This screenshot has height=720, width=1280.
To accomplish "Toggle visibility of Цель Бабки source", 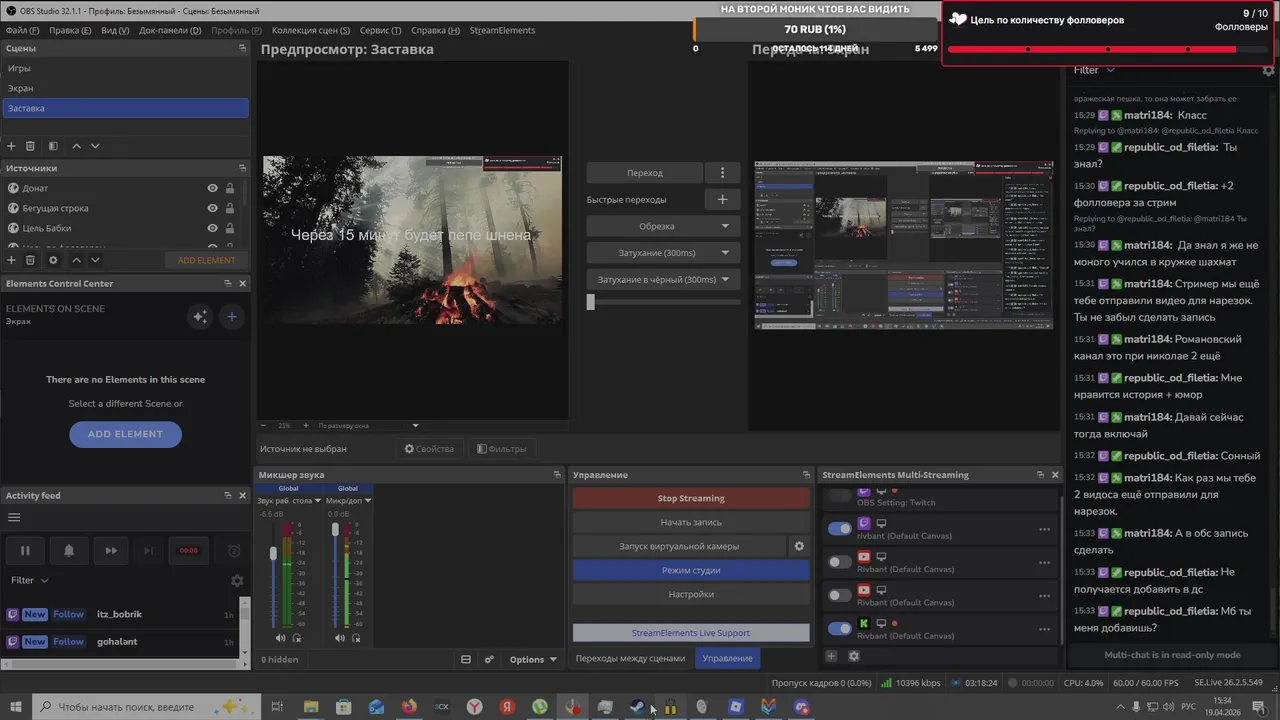I will click(212, 228).
